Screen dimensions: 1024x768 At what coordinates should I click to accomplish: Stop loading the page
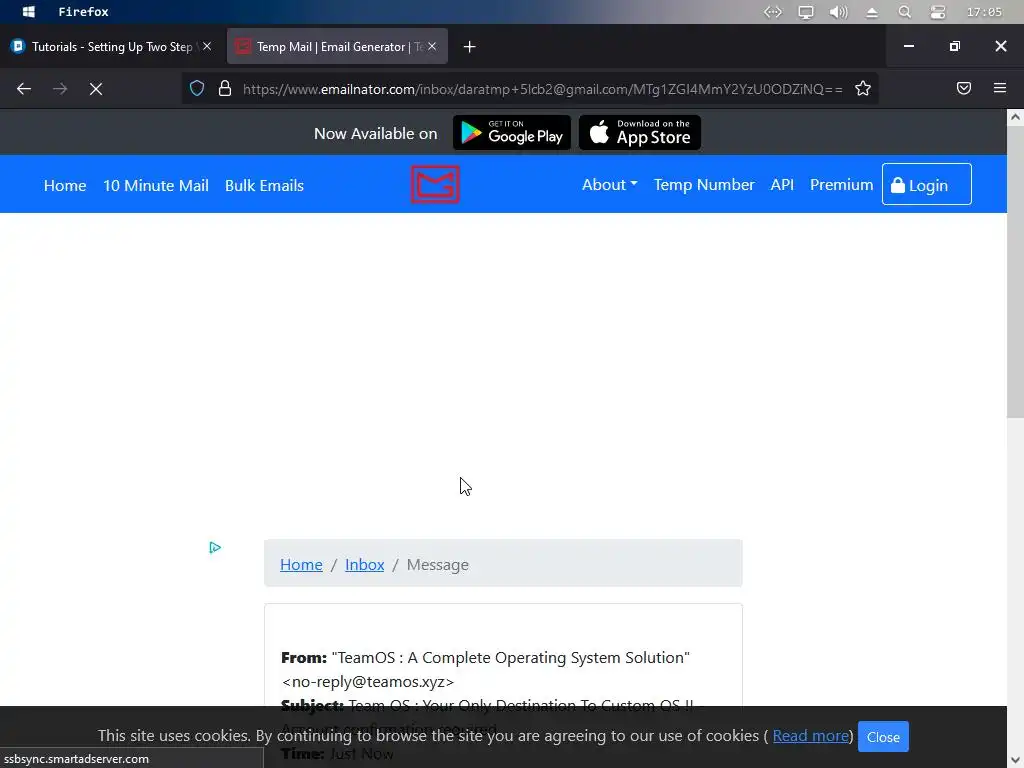click(x=96, y=89)
